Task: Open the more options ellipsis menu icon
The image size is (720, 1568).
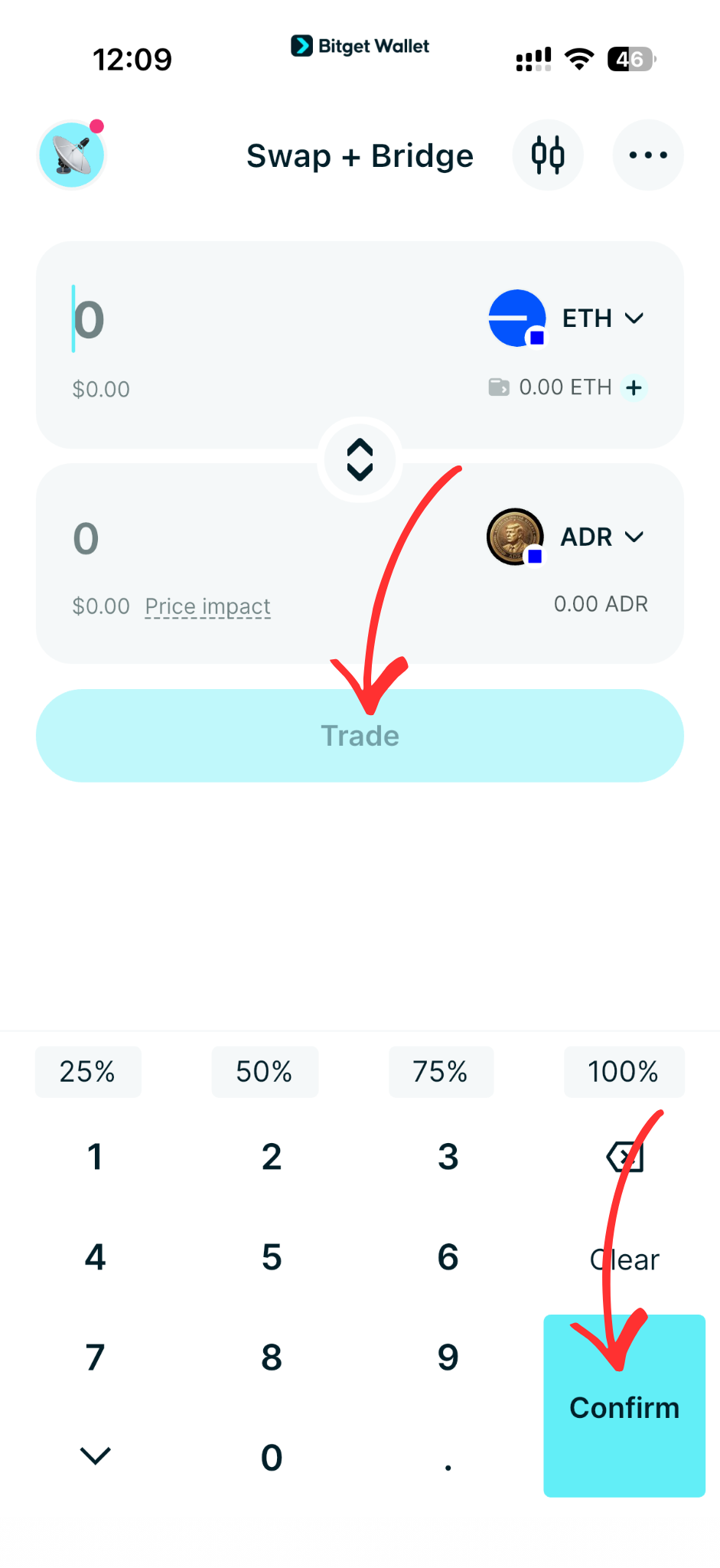Action: click(647, 155)
